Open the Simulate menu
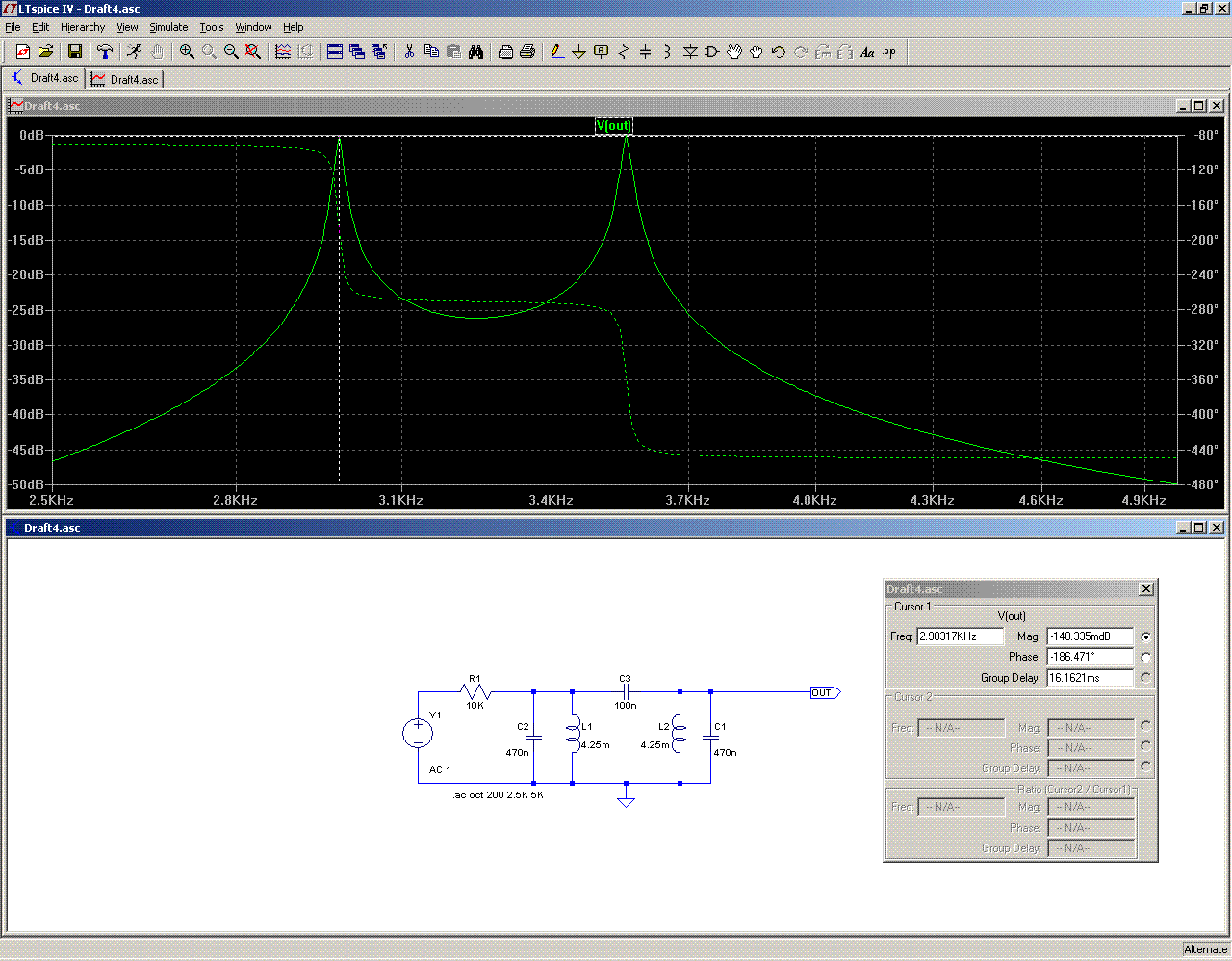Viewport: 1232px width, 961px height. click(x=168, y=27)
